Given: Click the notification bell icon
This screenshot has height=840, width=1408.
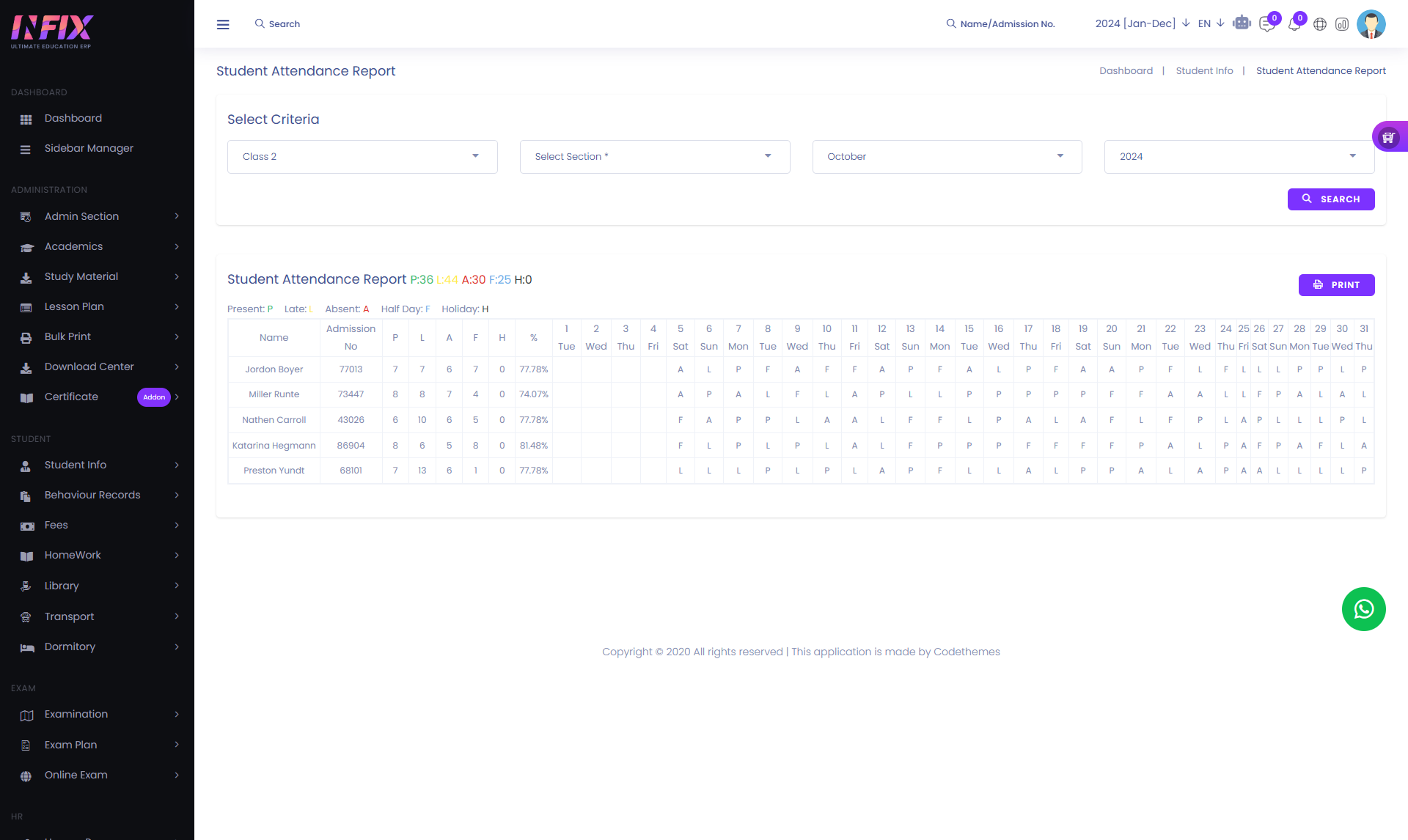Looking at the screenshot, I should point(1294,24).
